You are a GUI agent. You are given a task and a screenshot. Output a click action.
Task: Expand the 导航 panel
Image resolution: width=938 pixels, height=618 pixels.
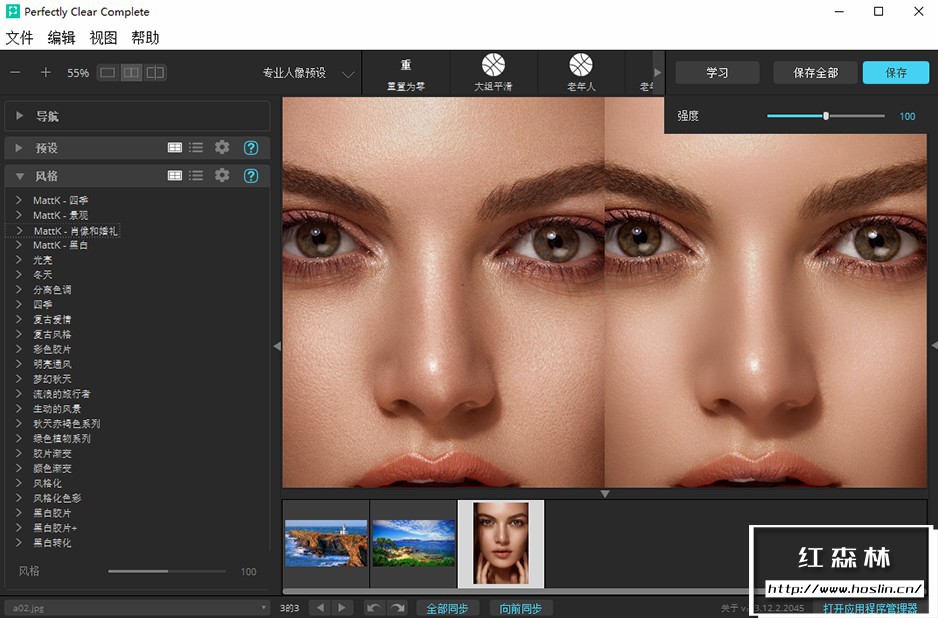[19, 117]
